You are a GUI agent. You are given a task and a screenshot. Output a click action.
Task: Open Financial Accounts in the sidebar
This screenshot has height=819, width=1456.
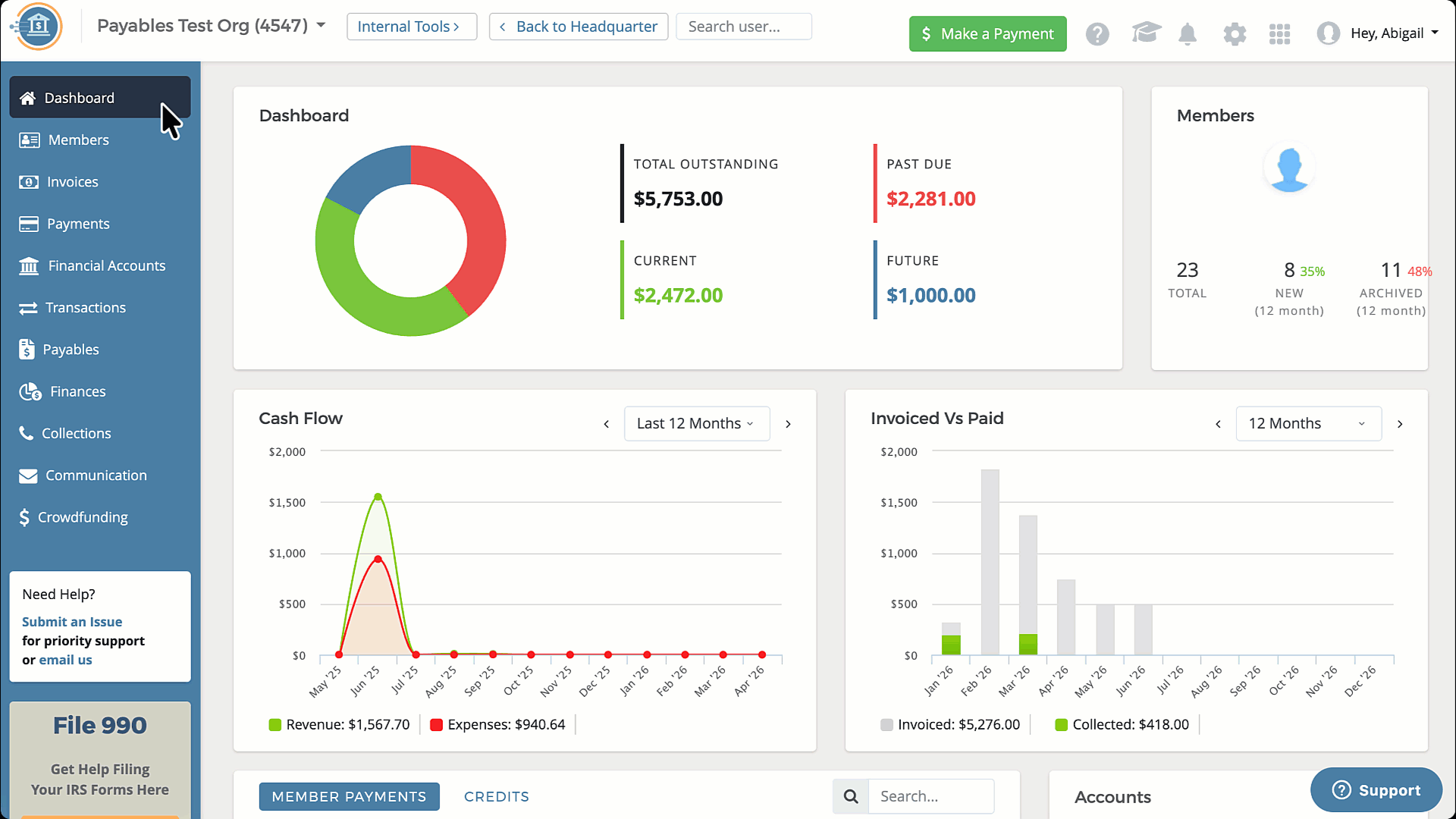point(106,266)
